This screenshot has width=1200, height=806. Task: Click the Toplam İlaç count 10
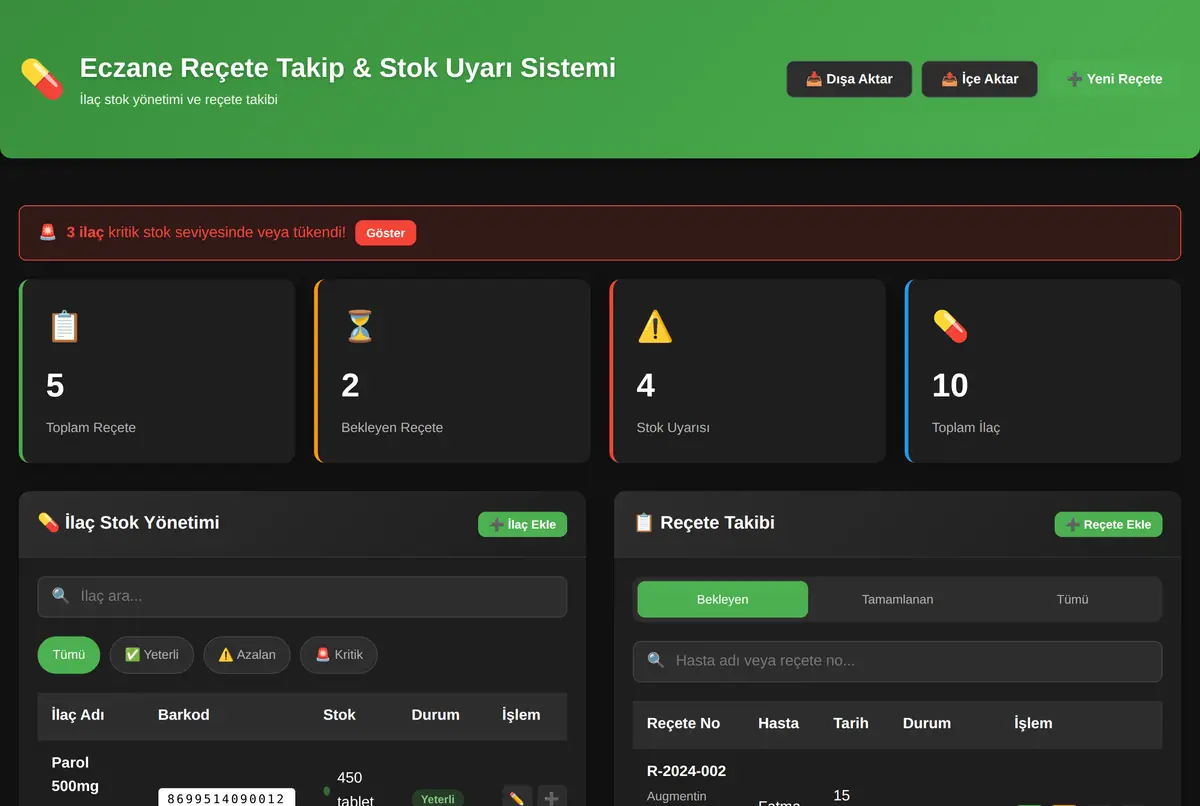click(950, 385)
